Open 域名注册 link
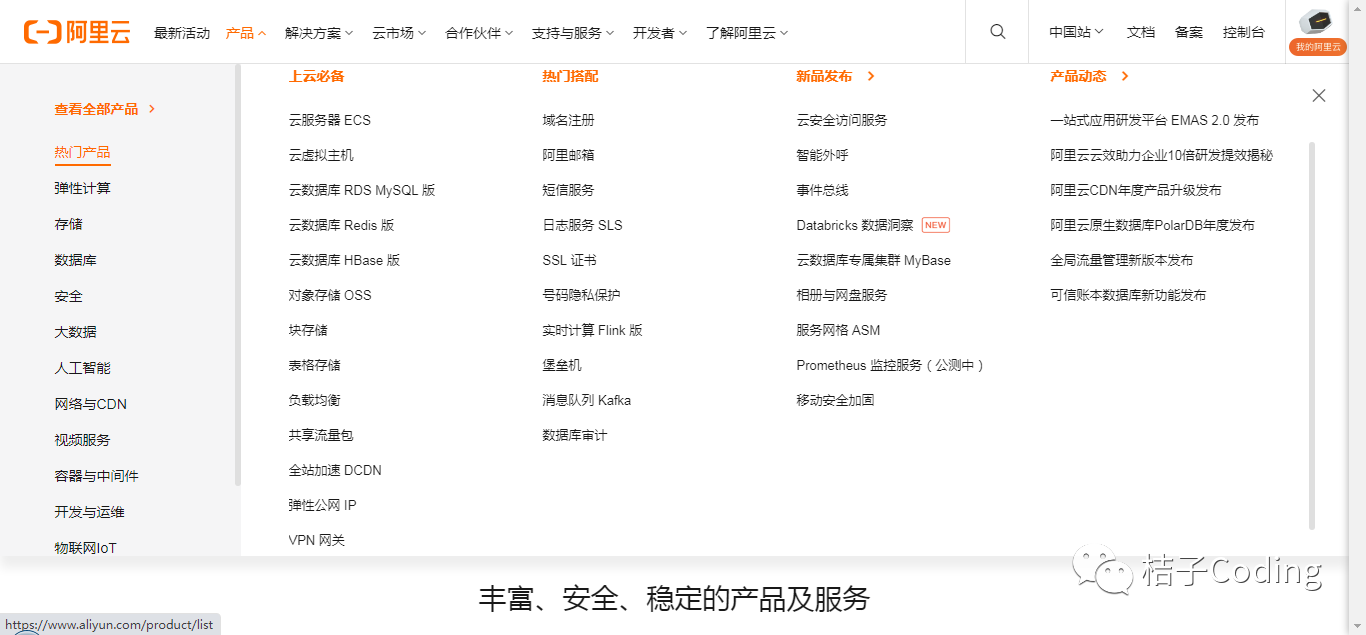Screen dimensions: 1366x635 pyautogui.click(x=568, y=120)
